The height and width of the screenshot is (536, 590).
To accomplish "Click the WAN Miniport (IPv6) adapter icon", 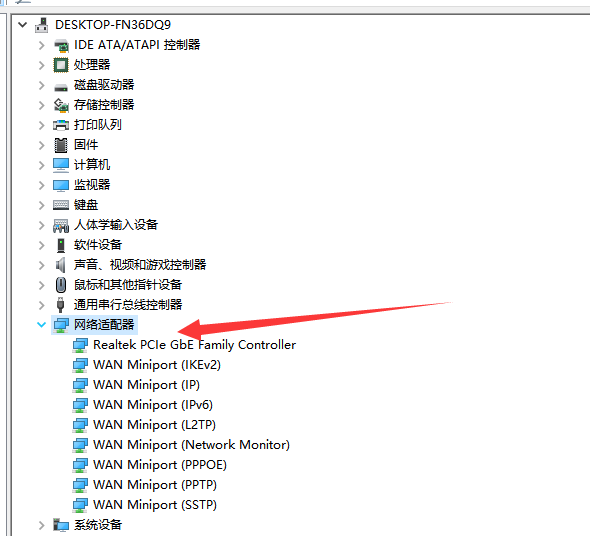I will coord(80,405).
